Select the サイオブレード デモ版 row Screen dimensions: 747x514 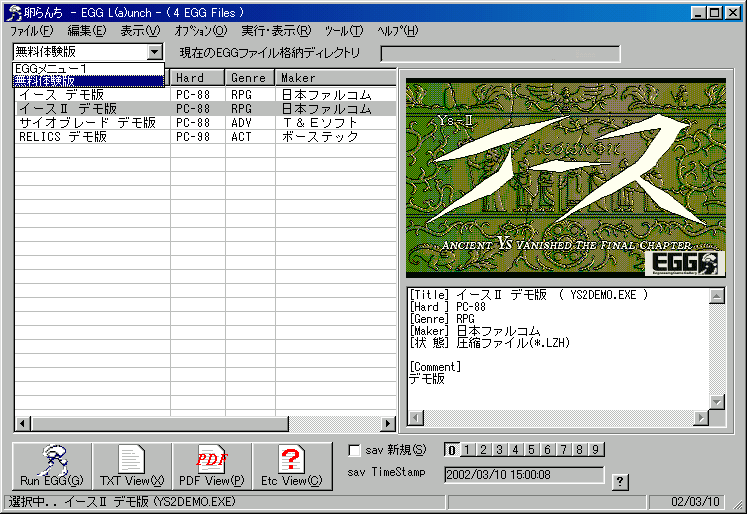205,123
